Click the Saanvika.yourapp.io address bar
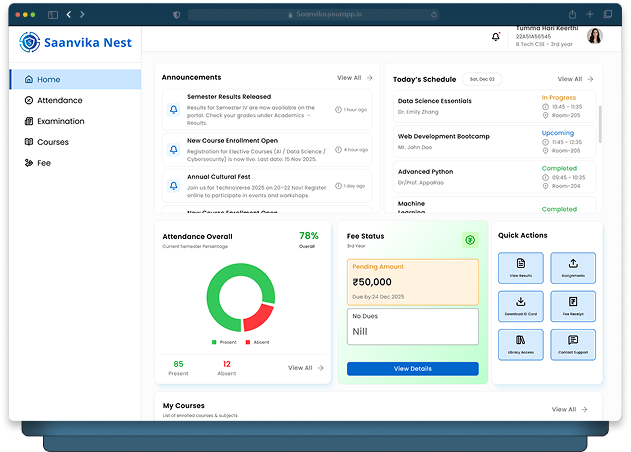631x452 pixels. click(313, 15)
